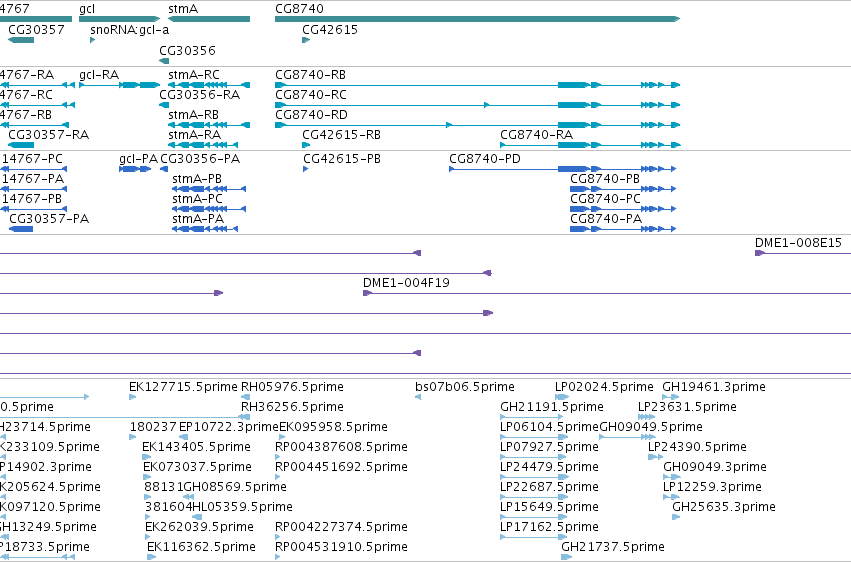The image size is (851, 562).
Task: Select EST GH25635.3prime
Action: tap(676, 518)
